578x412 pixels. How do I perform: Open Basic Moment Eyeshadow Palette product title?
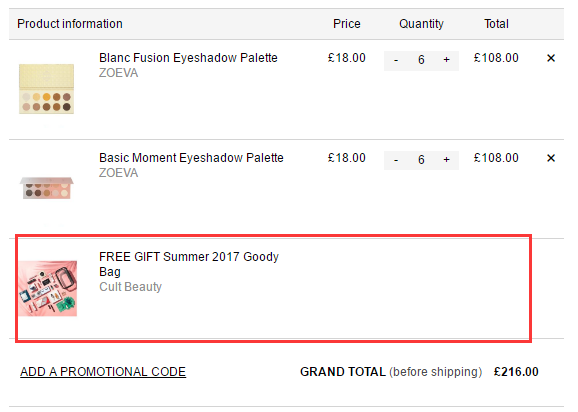click(x=191, y=158)
